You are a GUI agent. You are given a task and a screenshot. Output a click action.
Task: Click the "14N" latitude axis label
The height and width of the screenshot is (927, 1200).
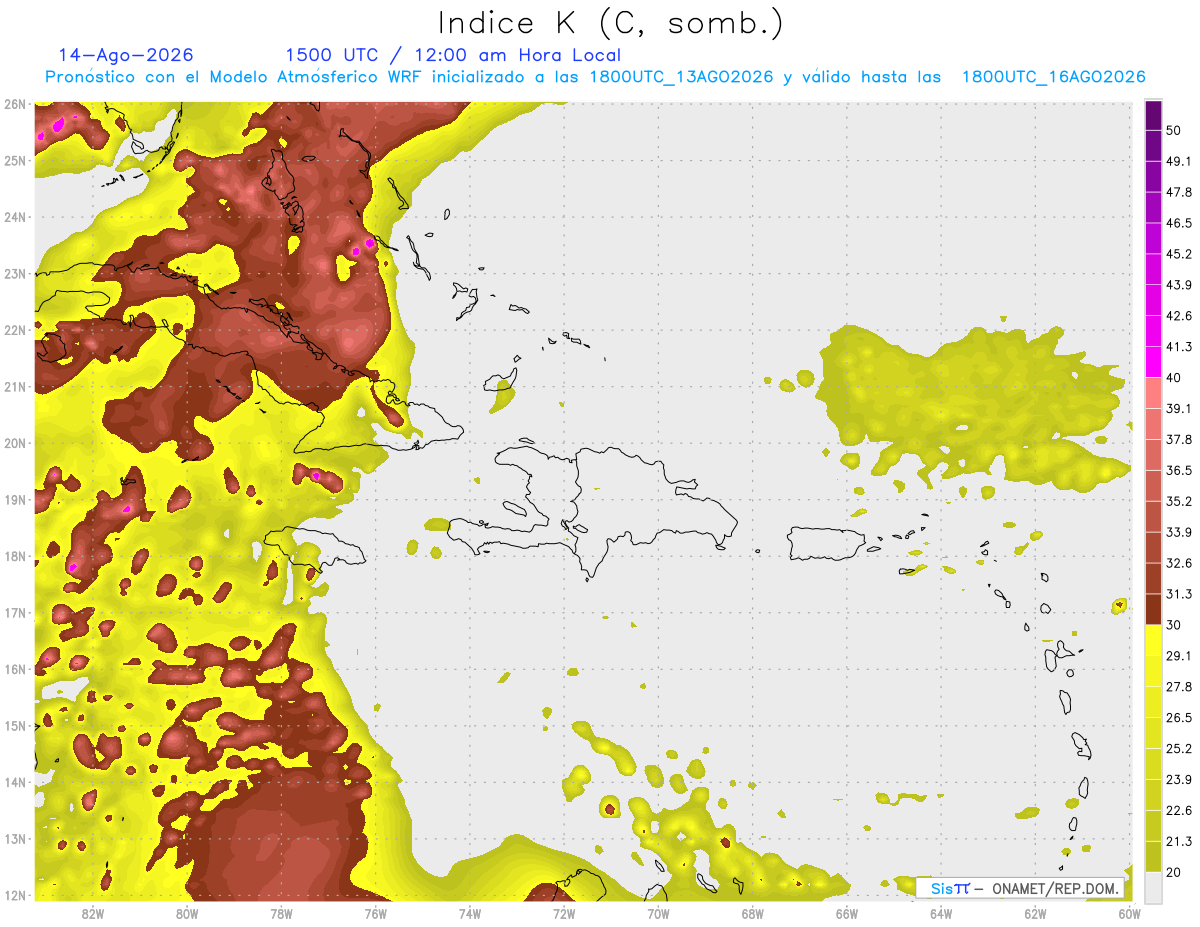coord(15,782)
